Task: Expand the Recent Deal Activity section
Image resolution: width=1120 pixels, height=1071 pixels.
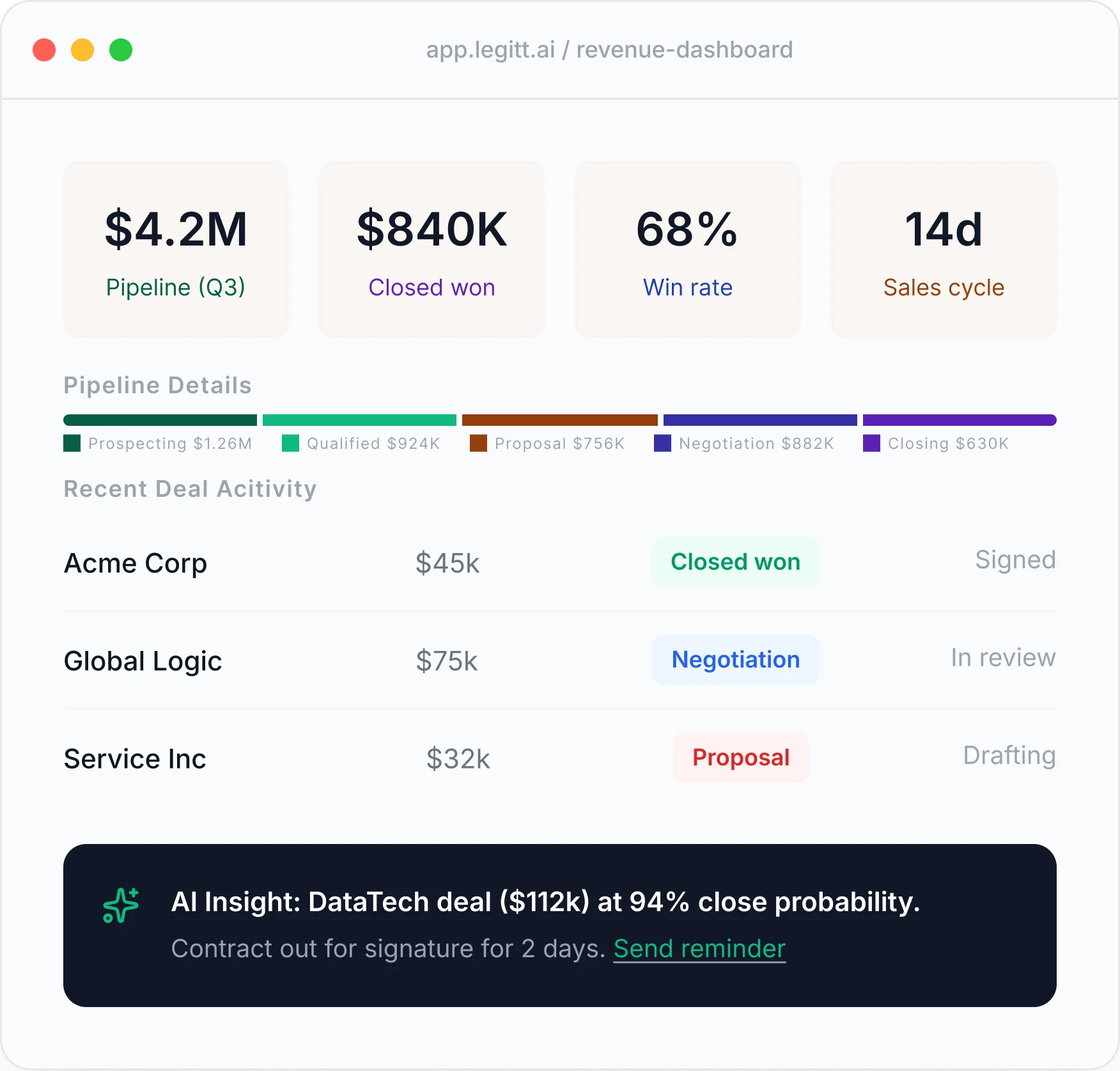Action: click(190, 489)
